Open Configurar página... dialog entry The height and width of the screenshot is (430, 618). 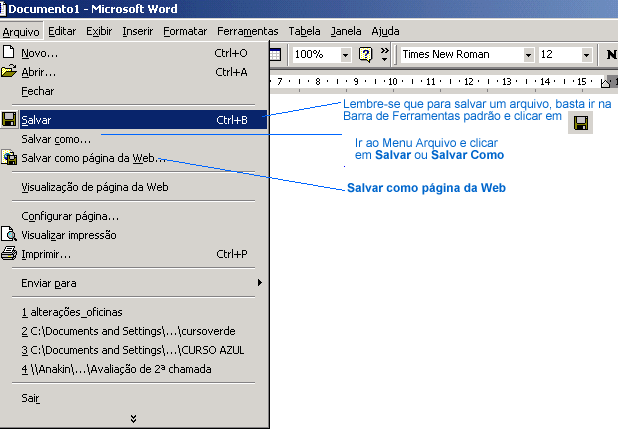click(x=134, y=216)
